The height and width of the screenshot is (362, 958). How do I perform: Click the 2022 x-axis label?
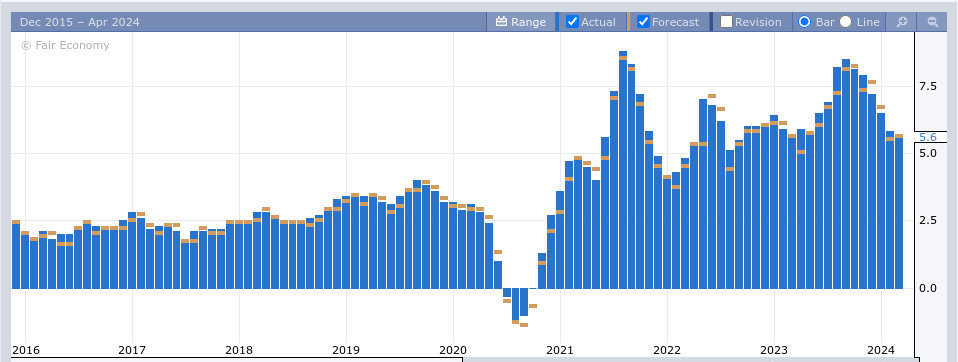[x=667, y=350]
